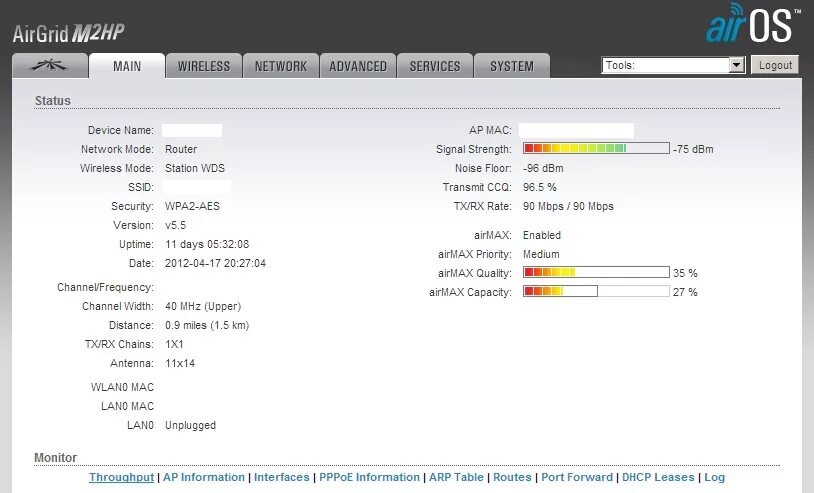Viewport: 814px width, 493px height.
Task: Open the NETWORK tab
Action: coord(281,66)
